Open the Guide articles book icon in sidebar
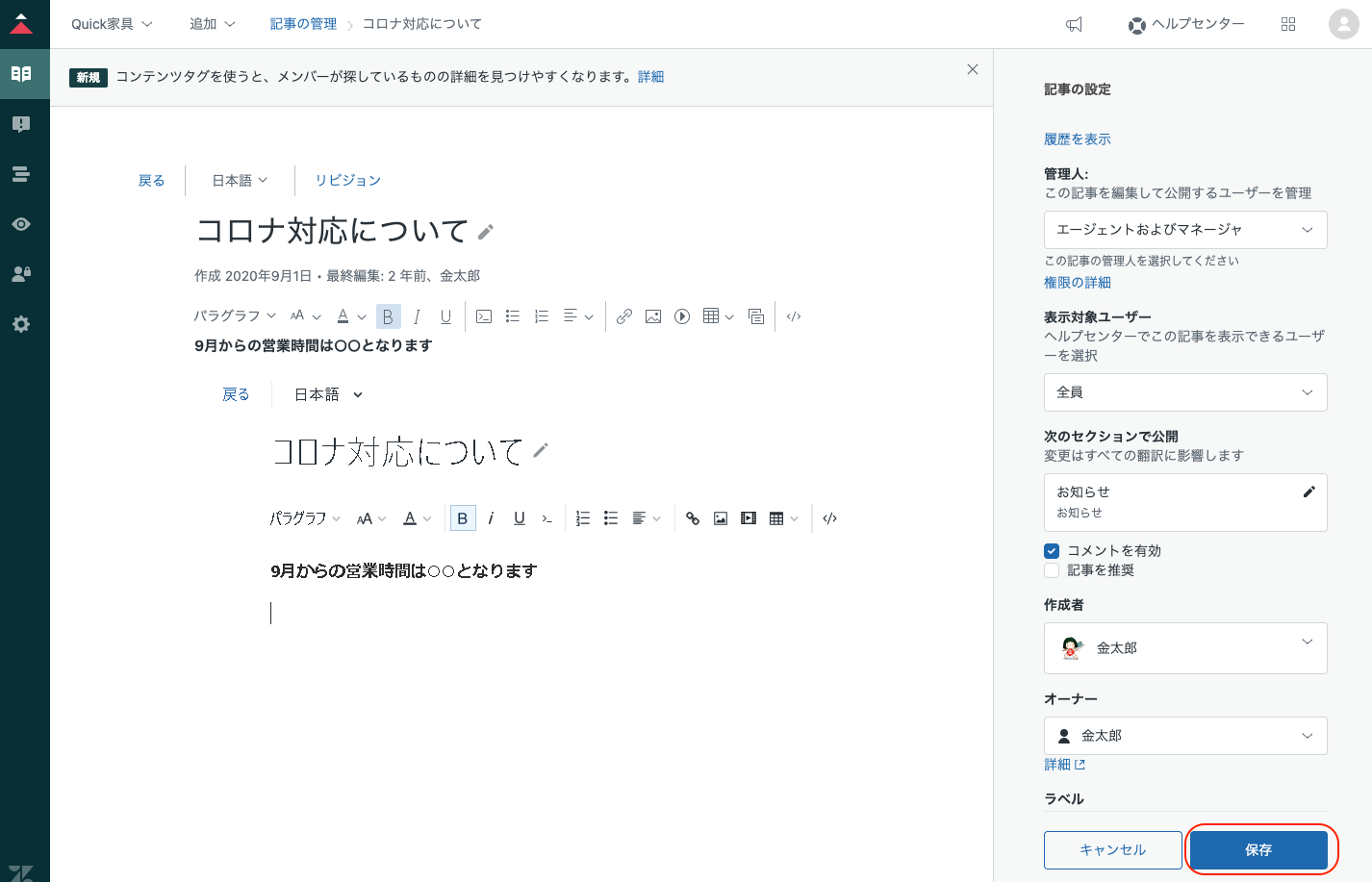This screenshot has height=882, width=1372. pyautogui.click(x=21, y=74)
